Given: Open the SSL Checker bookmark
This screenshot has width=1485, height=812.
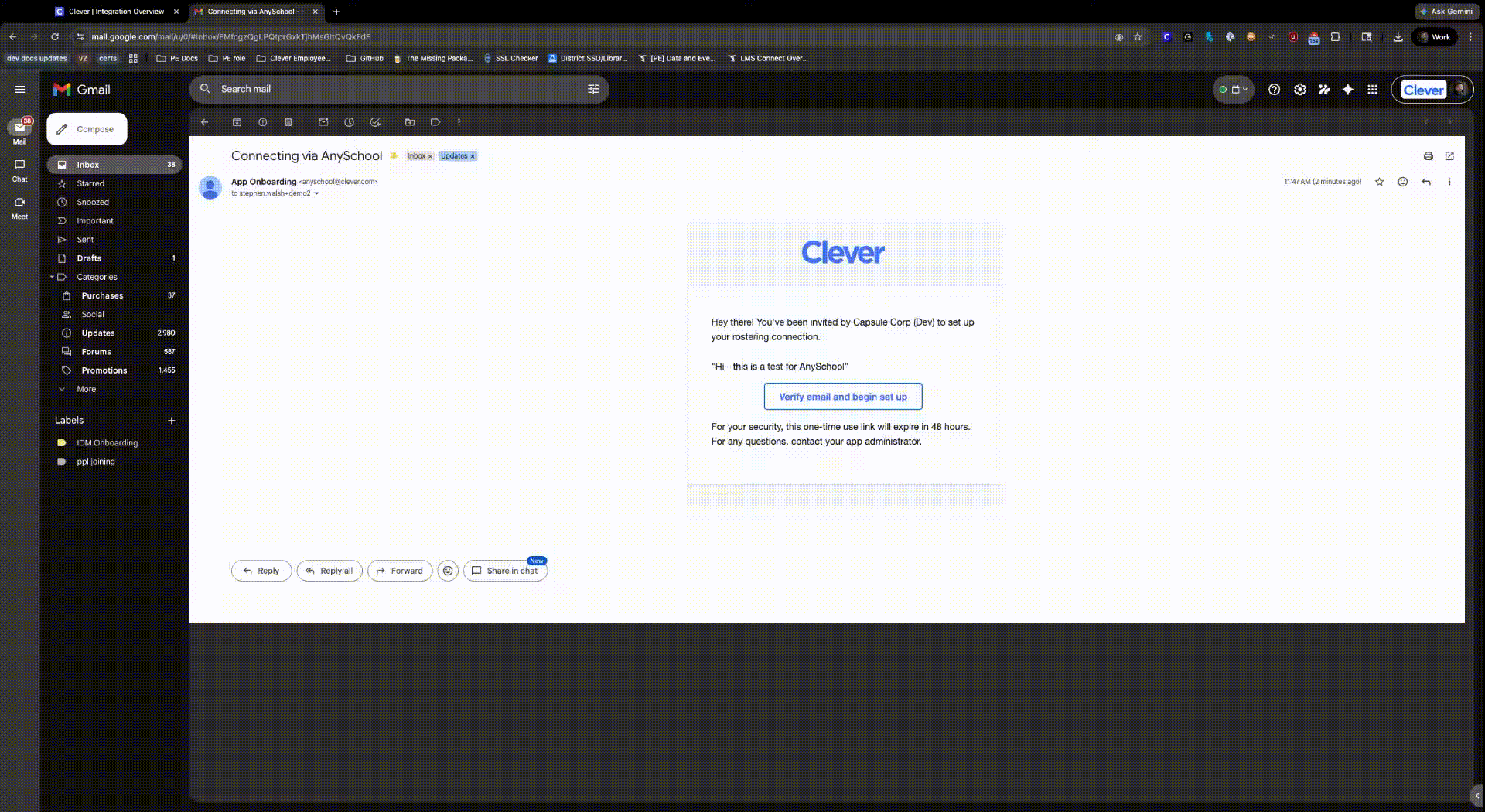Looking at the screenshot, I should click(x=510, y=58).
